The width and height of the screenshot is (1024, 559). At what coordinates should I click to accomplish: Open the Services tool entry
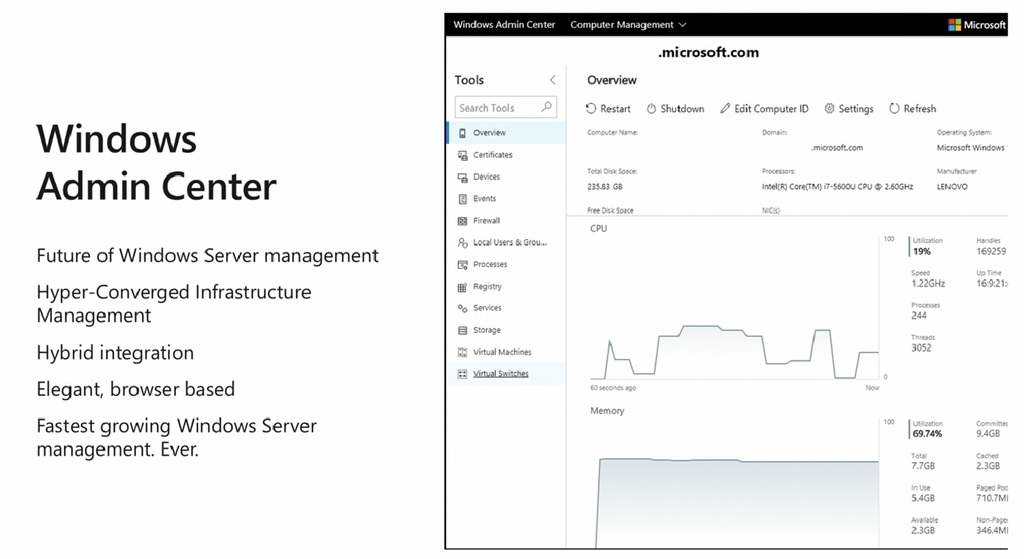pyautogui.click(x=507, y=308)
